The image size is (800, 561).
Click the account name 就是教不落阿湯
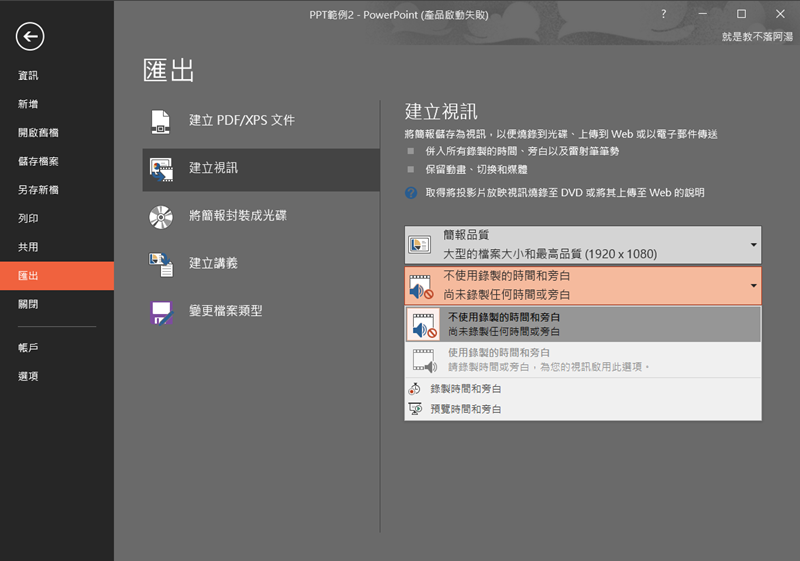pyautogui.click(x=757, y=37)
